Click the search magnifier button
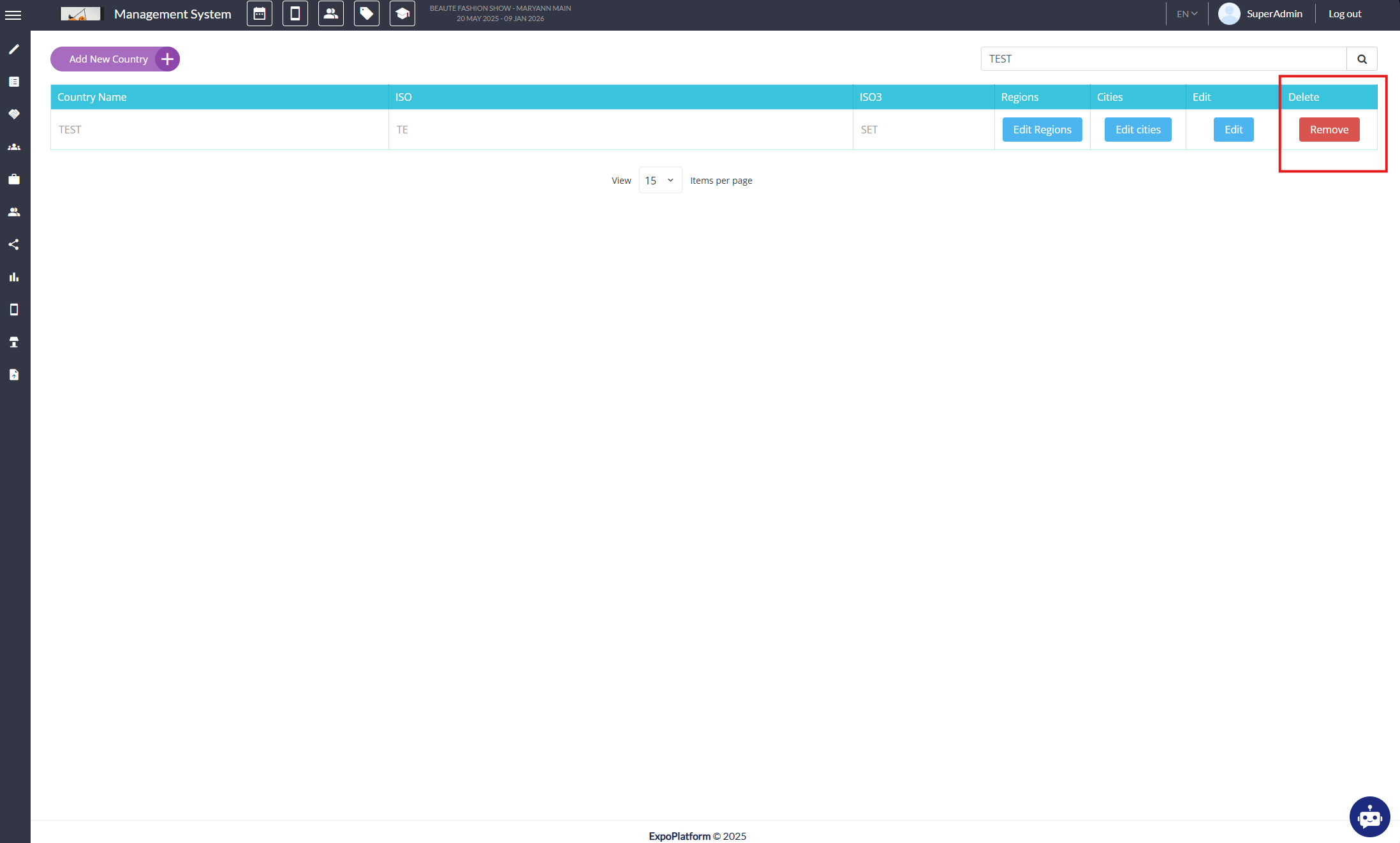1400x843 pixels. click(x=1362, y=59)
